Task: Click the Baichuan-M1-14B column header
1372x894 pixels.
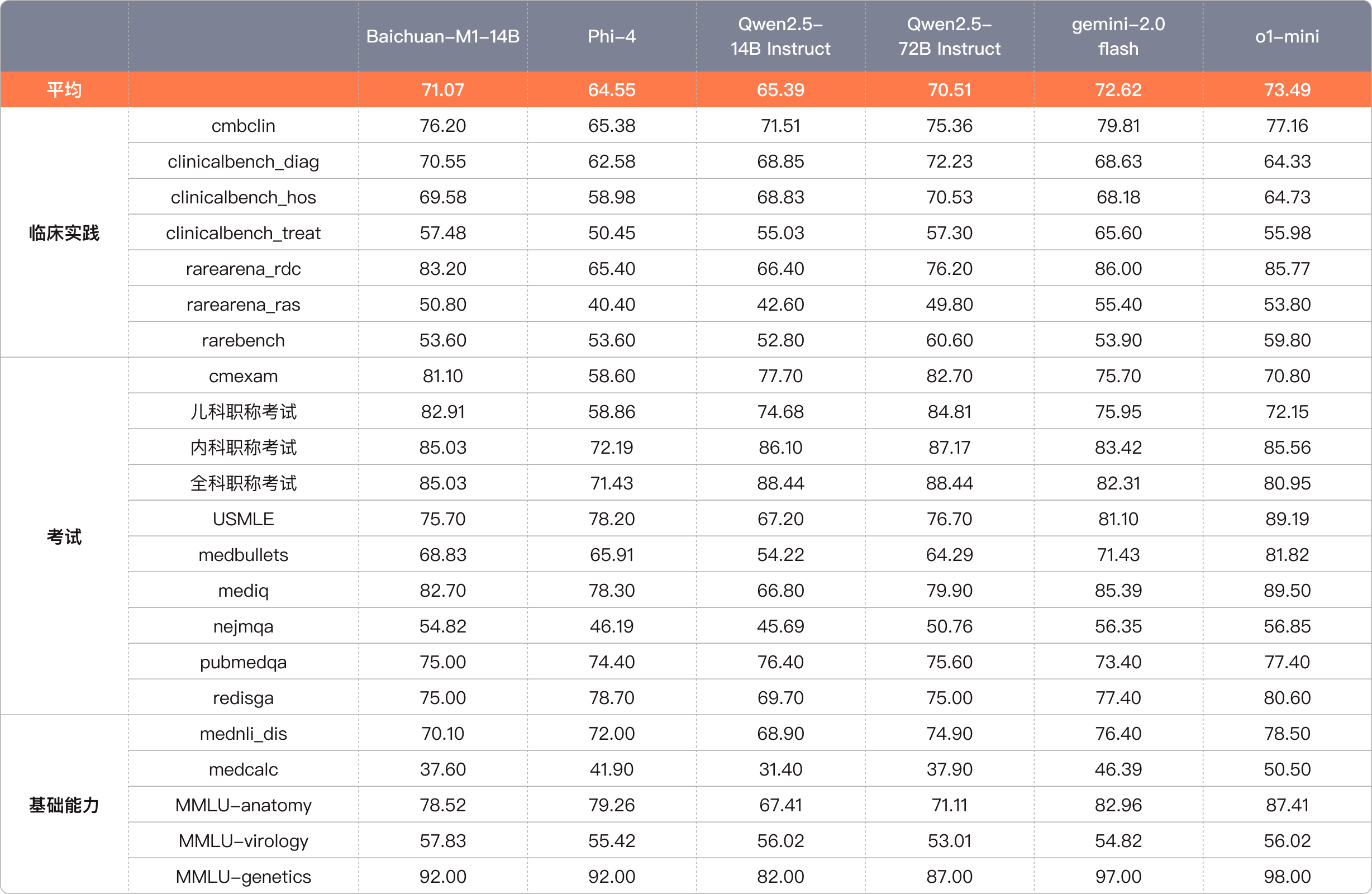Action: pos(442,36)
